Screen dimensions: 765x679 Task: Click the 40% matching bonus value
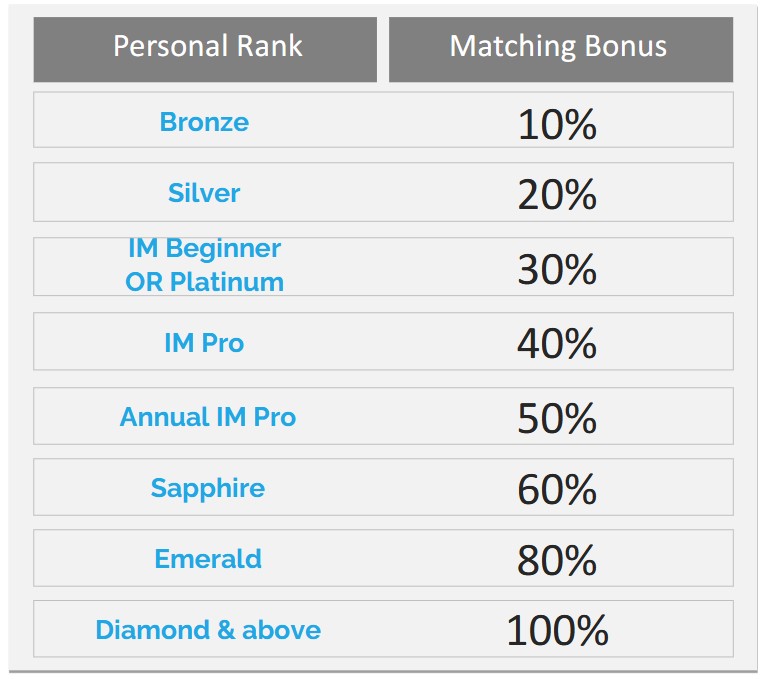(x=557, y=343)
